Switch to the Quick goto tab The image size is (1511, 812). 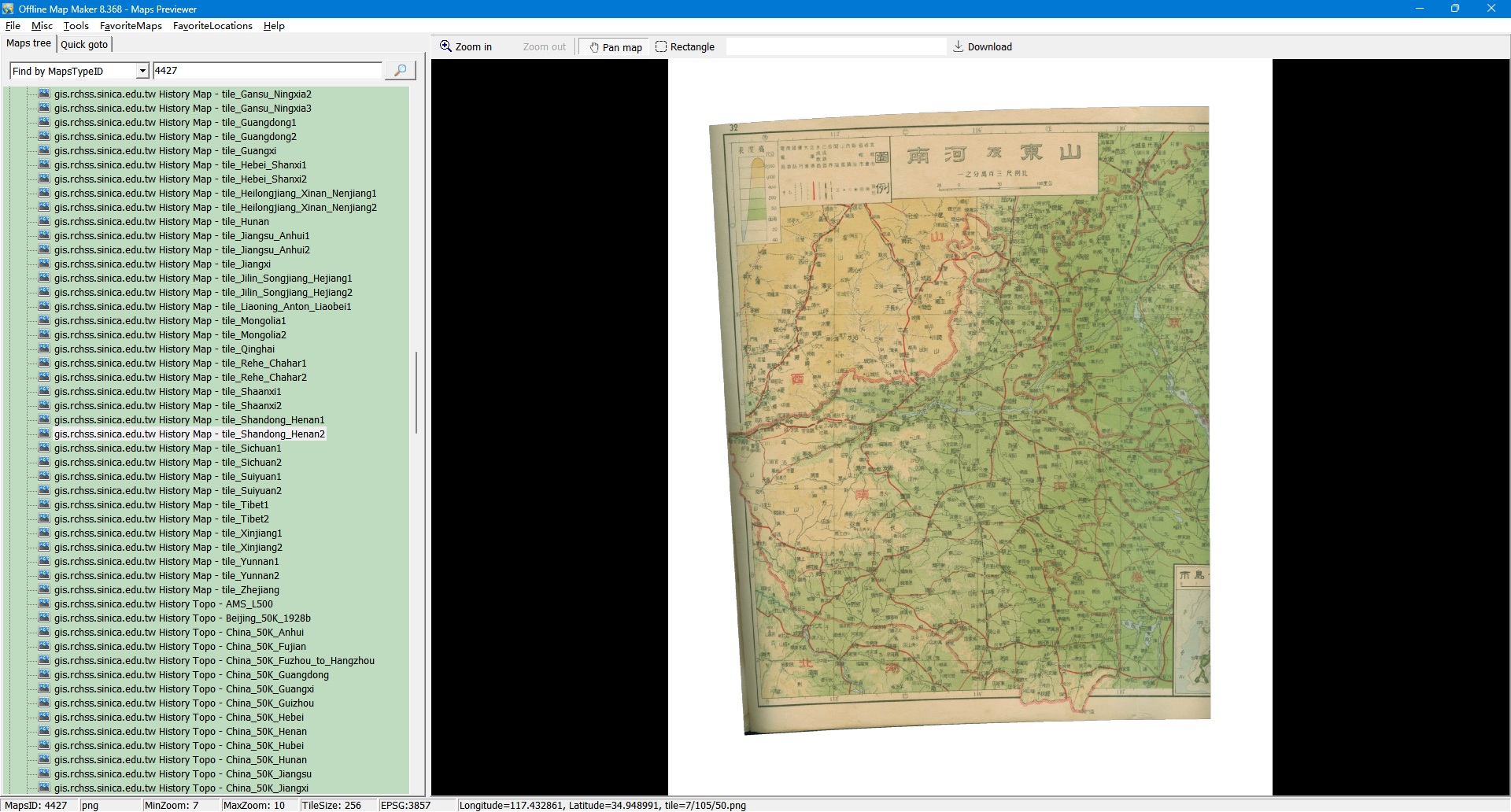(84, 45)
